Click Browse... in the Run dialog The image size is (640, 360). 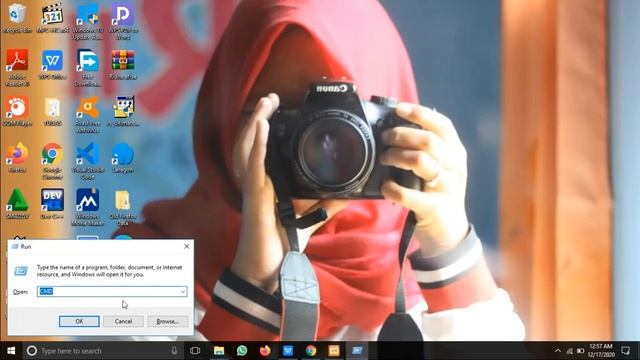click(x=168, y=321)
